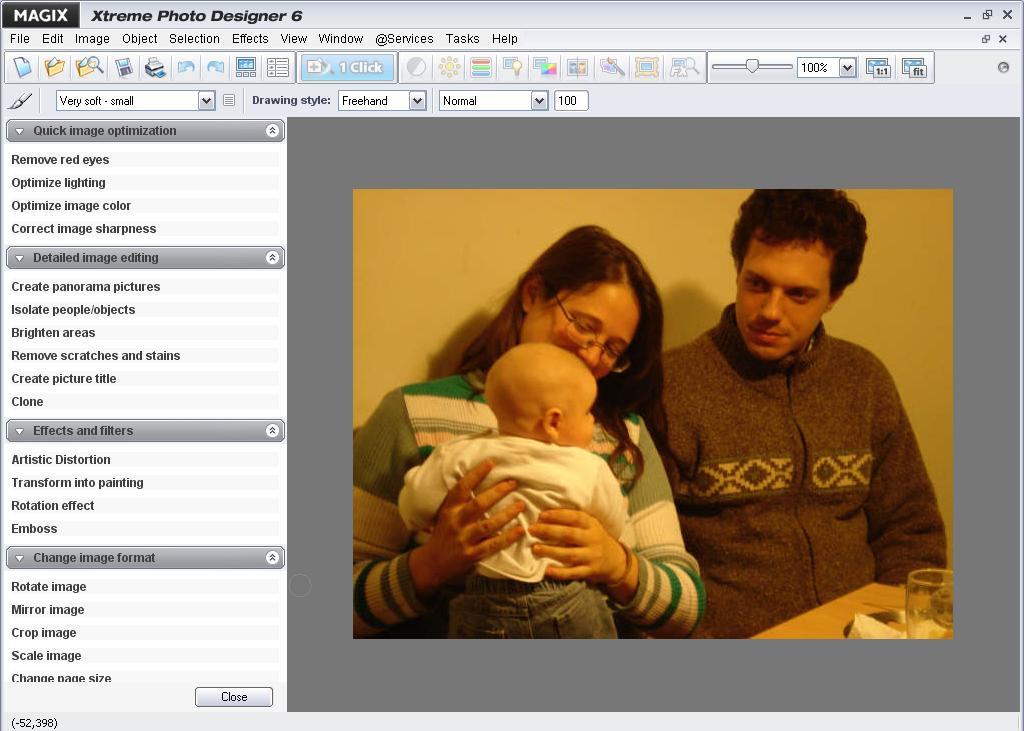Image resolution: width=1024 pixels, height=731 pixels.
Task: Adjust the zoom slider on the toolbar
Action: click(x=751, y=67)
